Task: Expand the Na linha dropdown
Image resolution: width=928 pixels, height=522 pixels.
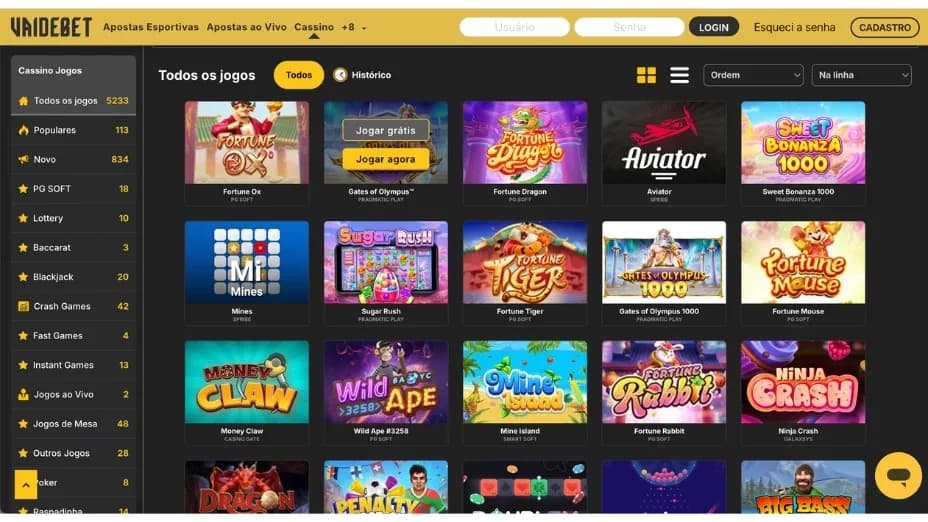Action: tap(861, 75)
